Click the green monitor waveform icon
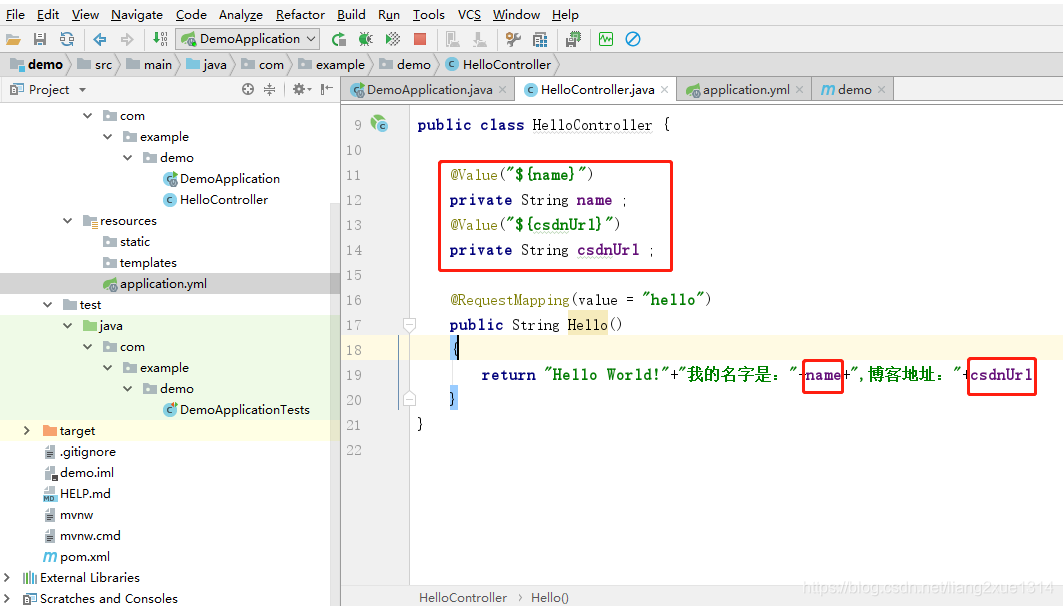This screenshot has width=1063, height=606. tap(606, 39)
